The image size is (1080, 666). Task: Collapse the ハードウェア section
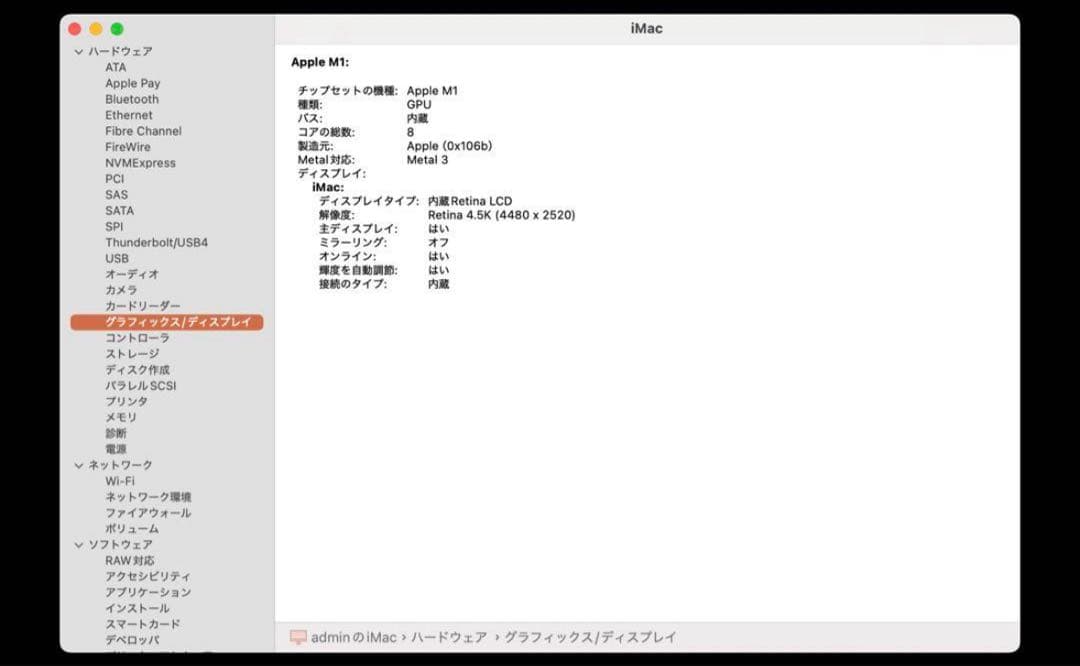coord(79,51)
